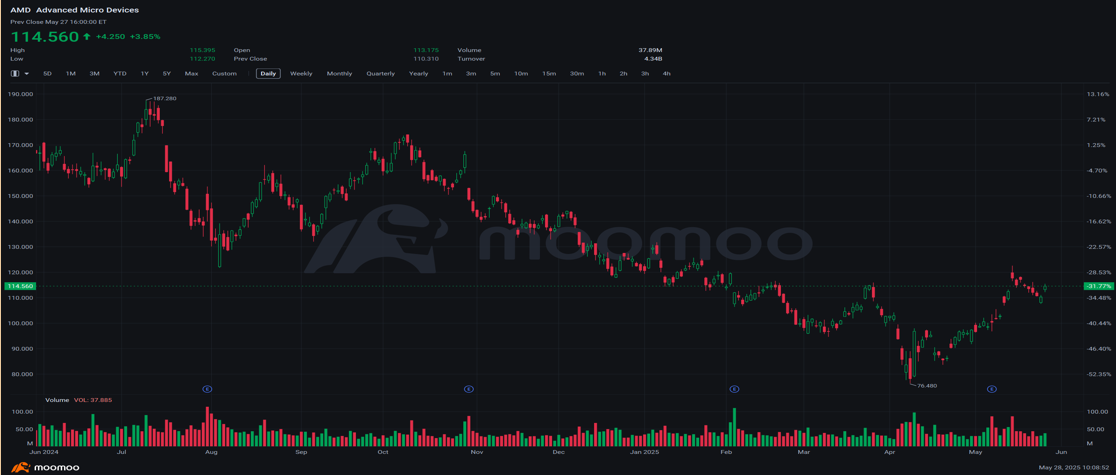Image resolution: width=1116 pixels, height=475 pixels.
Task: Click the +4.250 price change value
Action: tap(110, 36)
